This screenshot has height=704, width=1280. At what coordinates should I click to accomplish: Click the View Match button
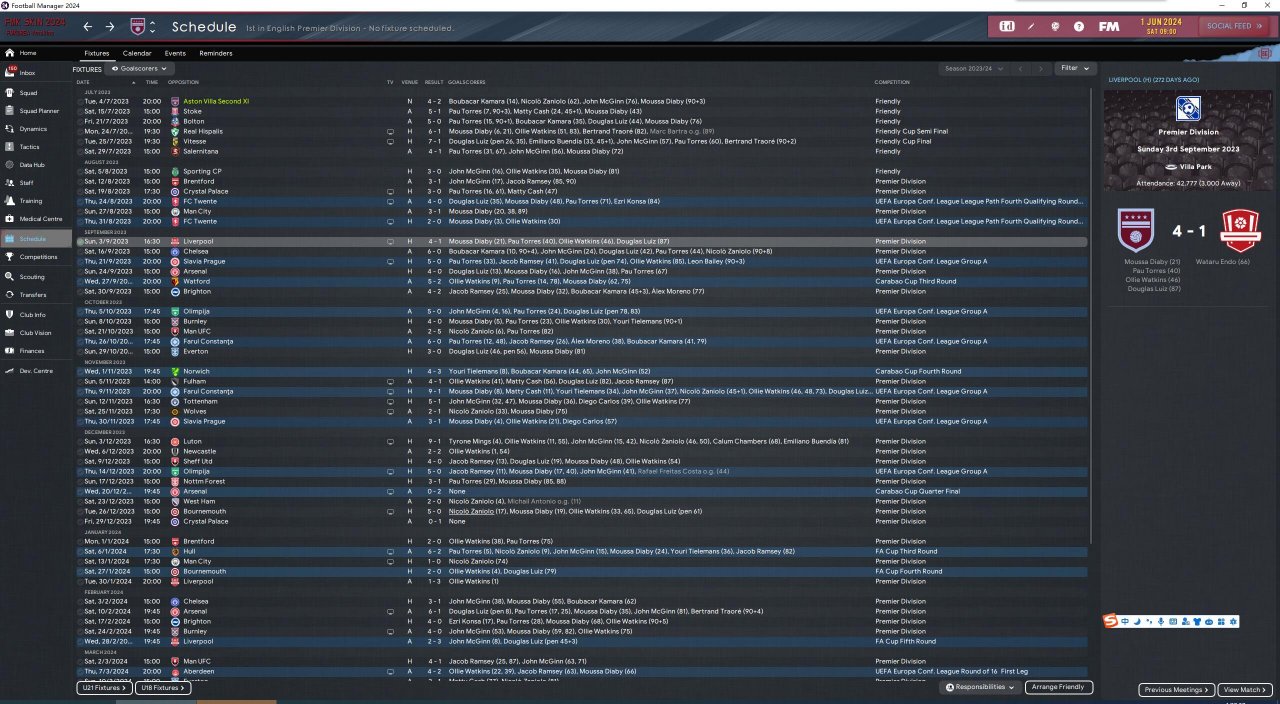[x=1245, y=690]
